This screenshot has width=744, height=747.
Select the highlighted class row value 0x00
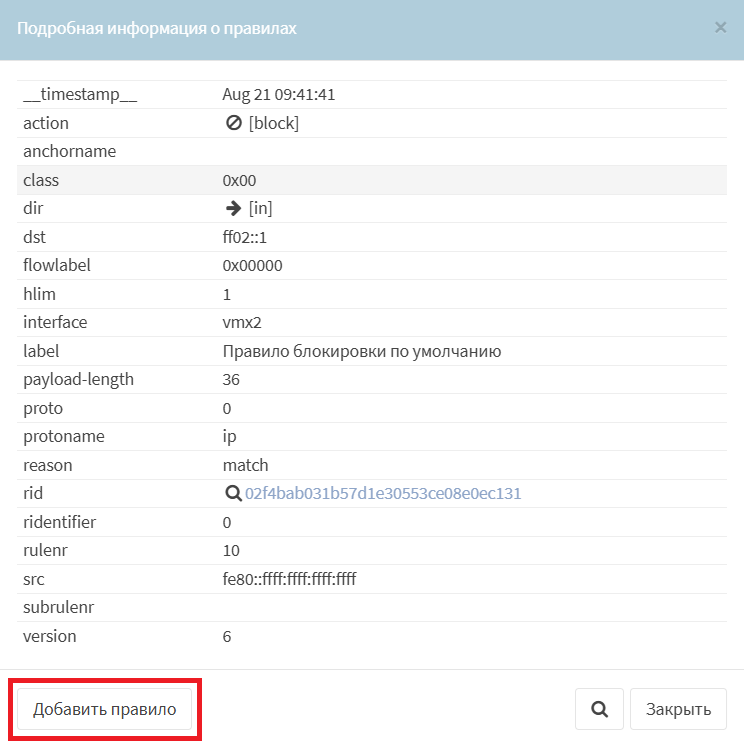click(240, 180)
